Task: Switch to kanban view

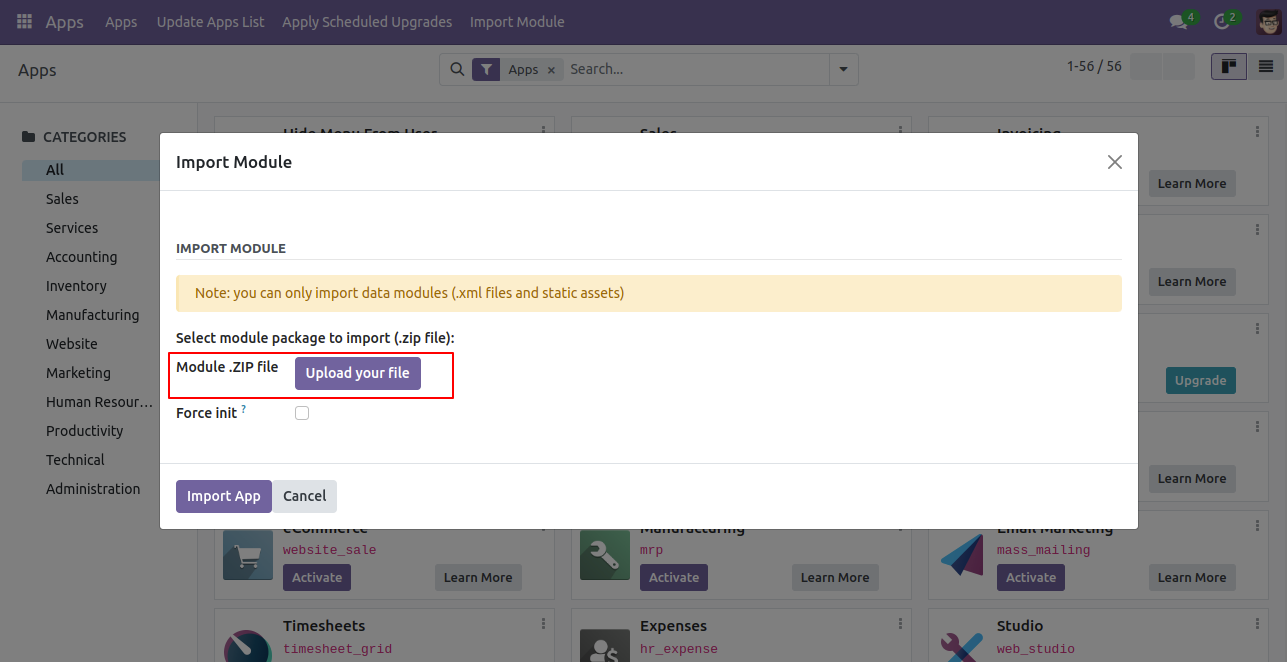Action: (x=1229, y=67)
